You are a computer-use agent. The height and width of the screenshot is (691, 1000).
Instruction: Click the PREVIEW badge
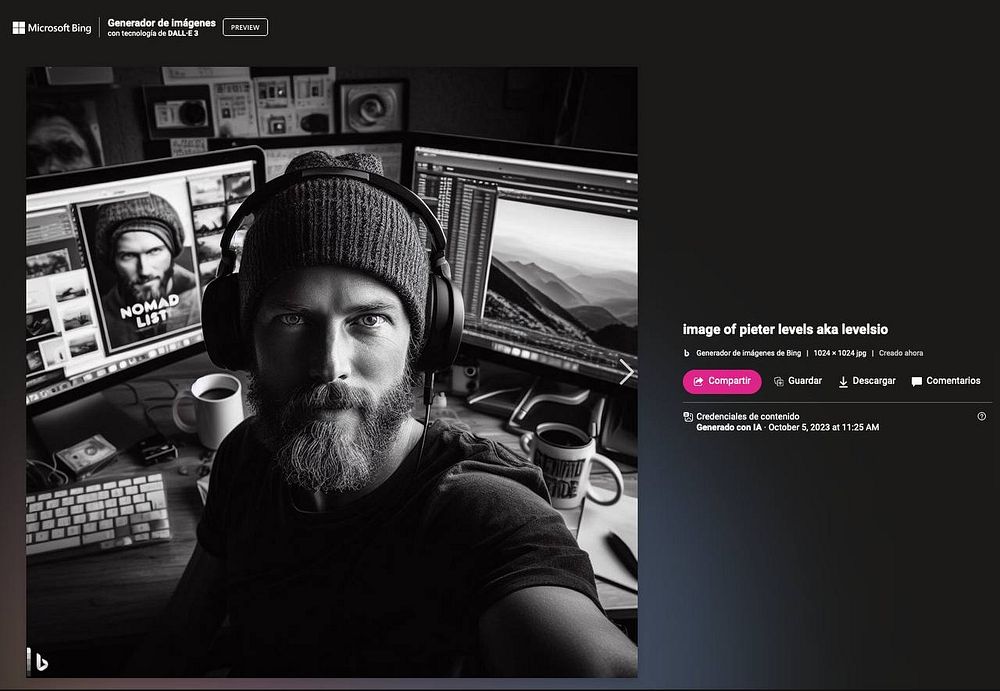[245, 27]
